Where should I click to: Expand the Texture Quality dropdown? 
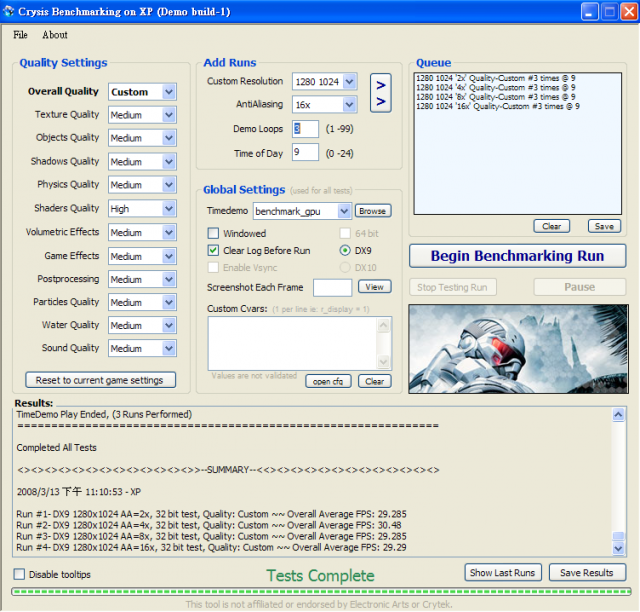169,115
